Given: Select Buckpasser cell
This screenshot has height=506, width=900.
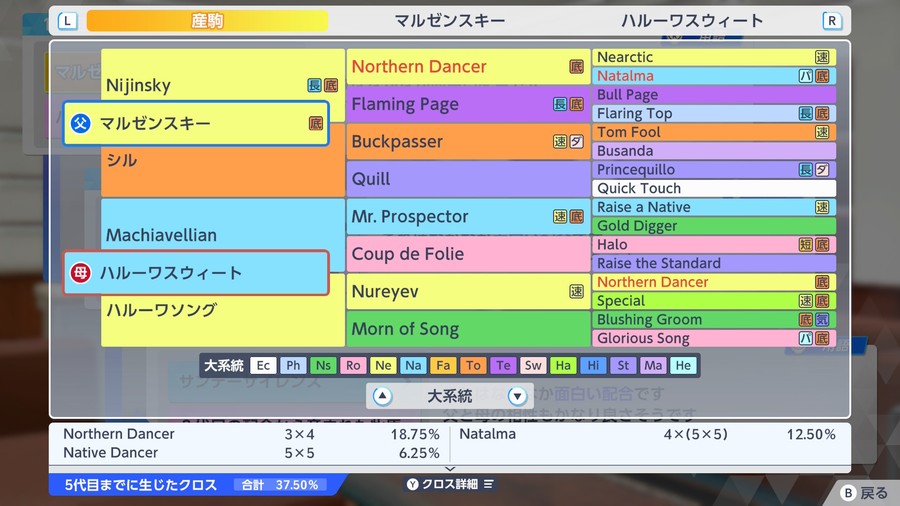Looking at the screenshot, I should point(468,142).
